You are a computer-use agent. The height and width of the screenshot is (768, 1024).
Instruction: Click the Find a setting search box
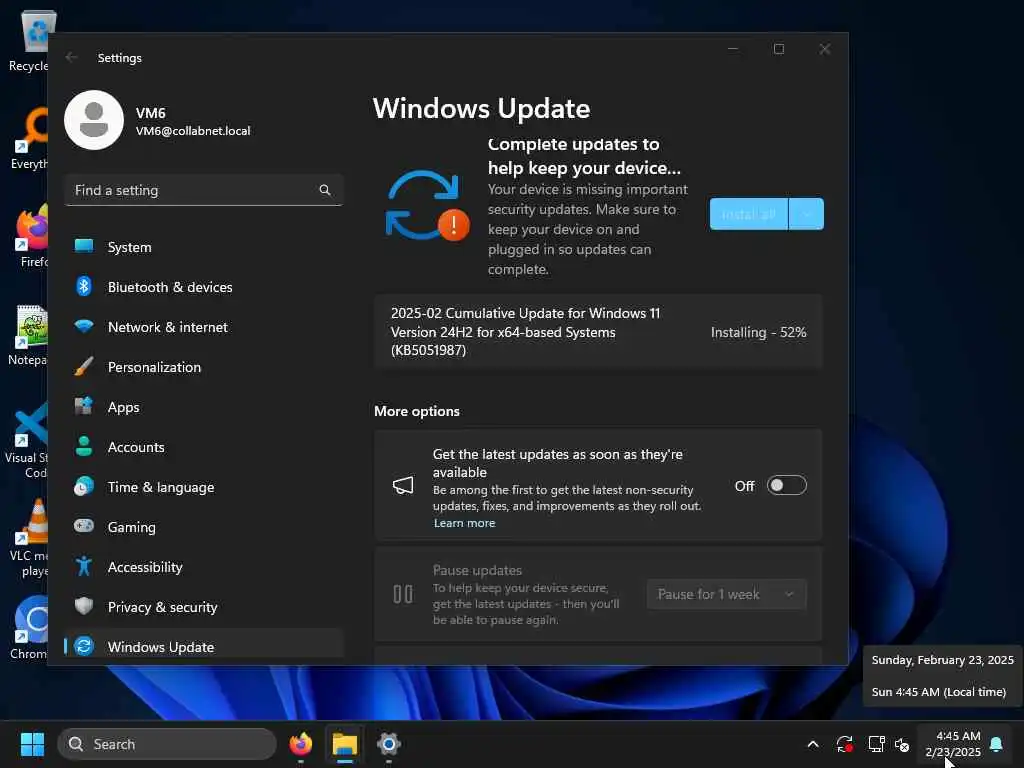(x=204, y=190)
